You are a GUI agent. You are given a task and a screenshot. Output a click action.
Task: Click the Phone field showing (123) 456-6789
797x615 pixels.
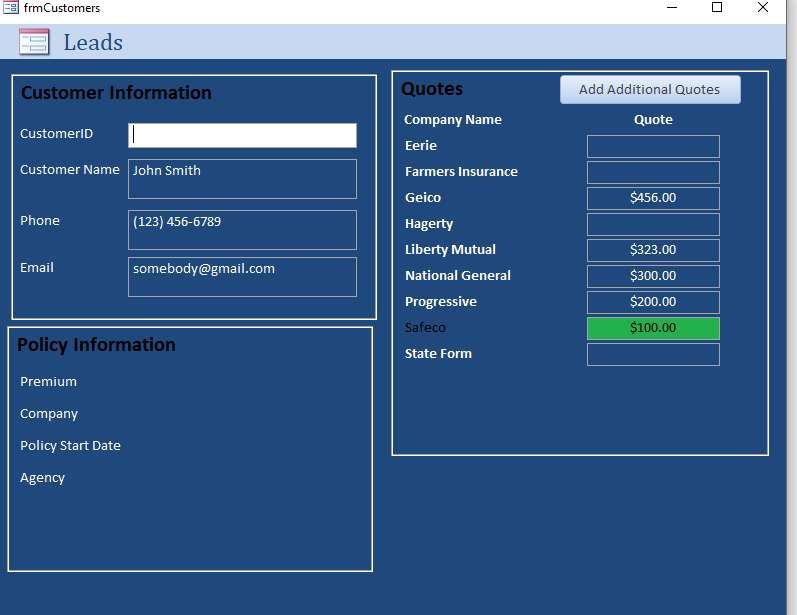242,230
